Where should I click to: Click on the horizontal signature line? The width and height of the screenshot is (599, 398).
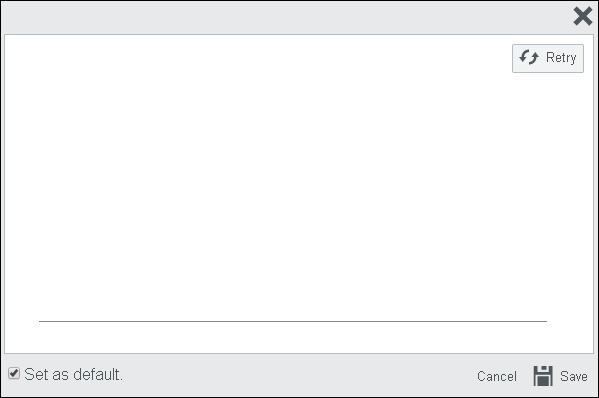[293, 321]
